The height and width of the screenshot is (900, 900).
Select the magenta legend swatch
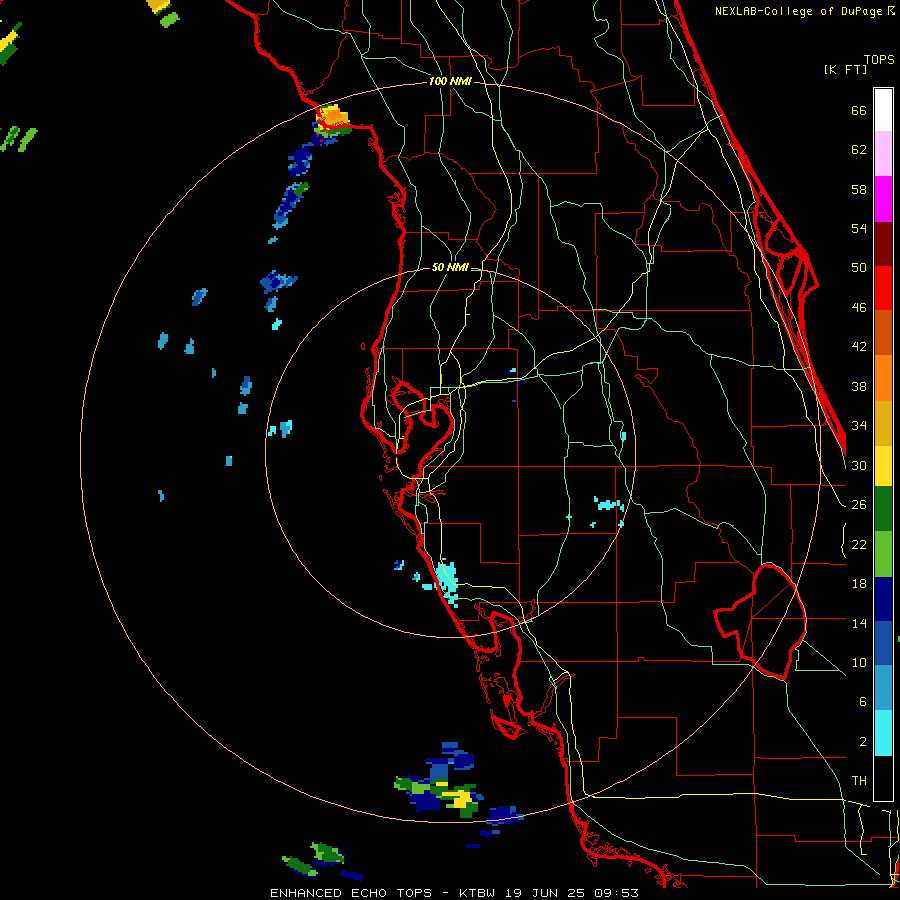[883, 199]
